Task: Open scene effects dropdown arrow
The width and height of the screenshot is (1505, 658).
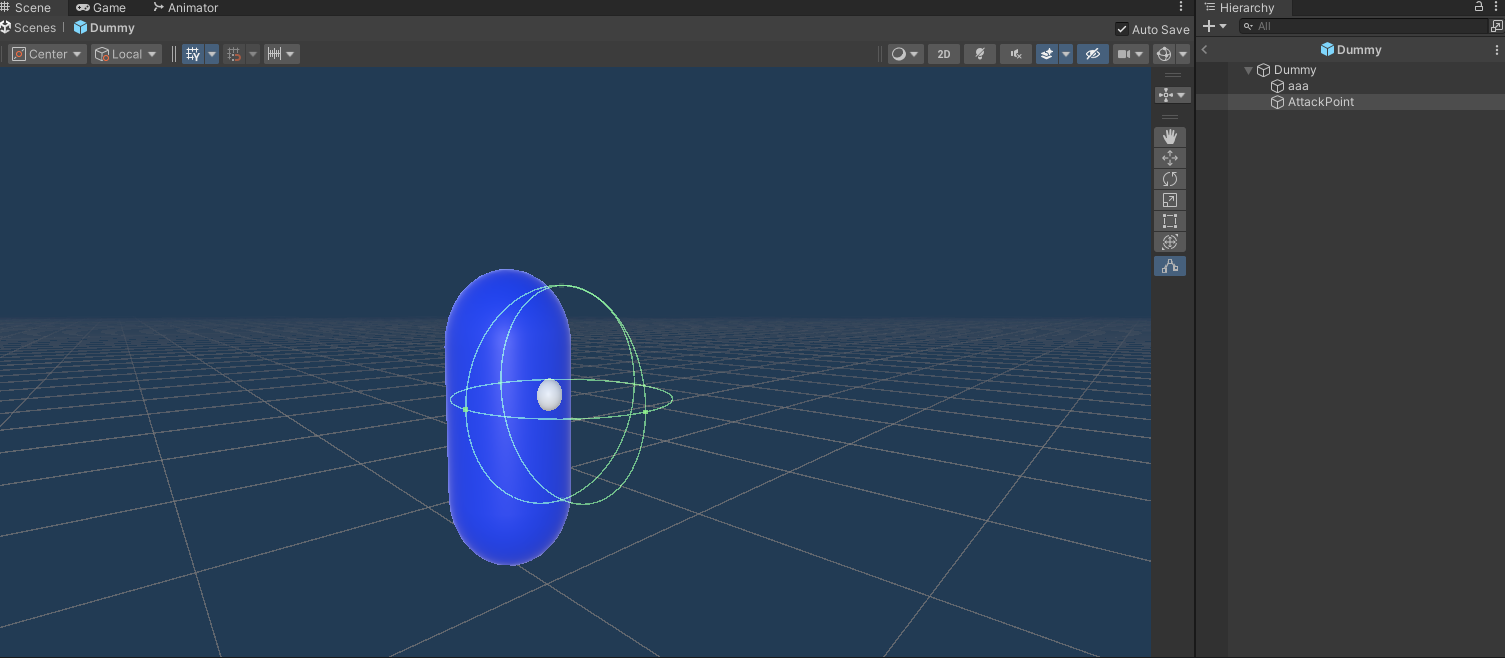Action: (x=1066, y=54)
